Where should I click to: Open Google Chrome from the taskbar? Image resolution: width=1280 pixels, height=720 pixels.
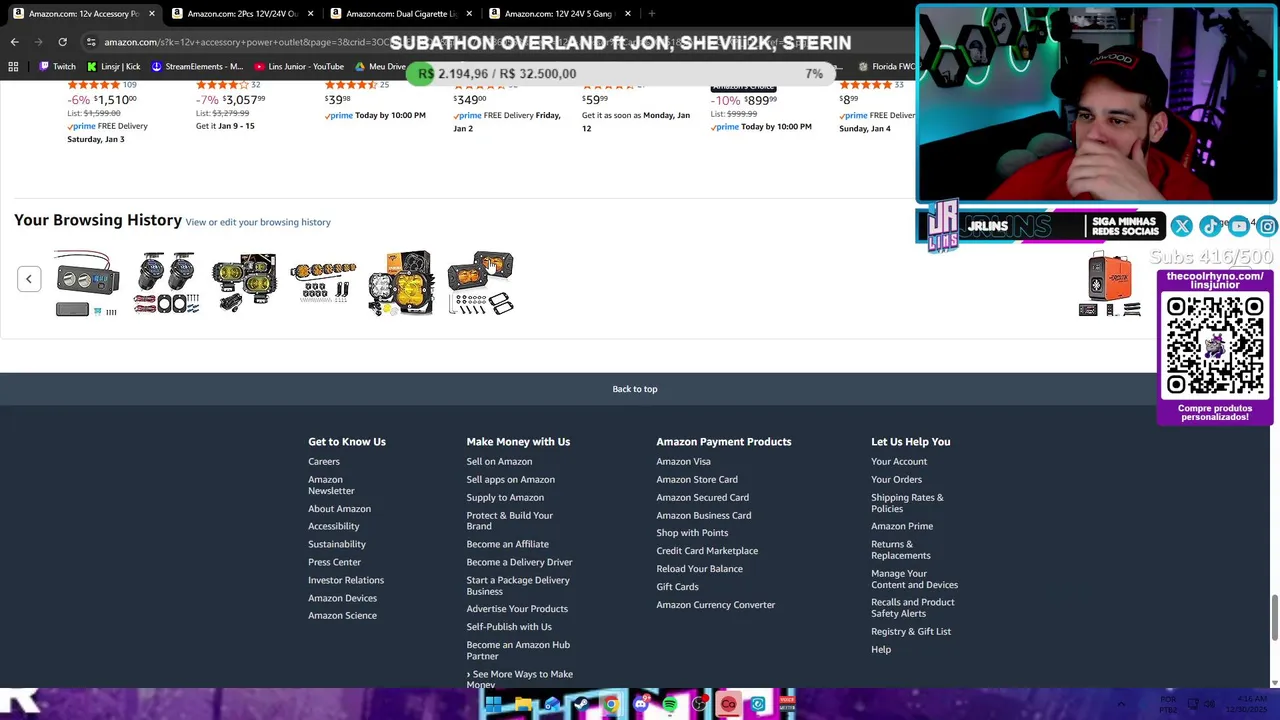pos(611,705)
